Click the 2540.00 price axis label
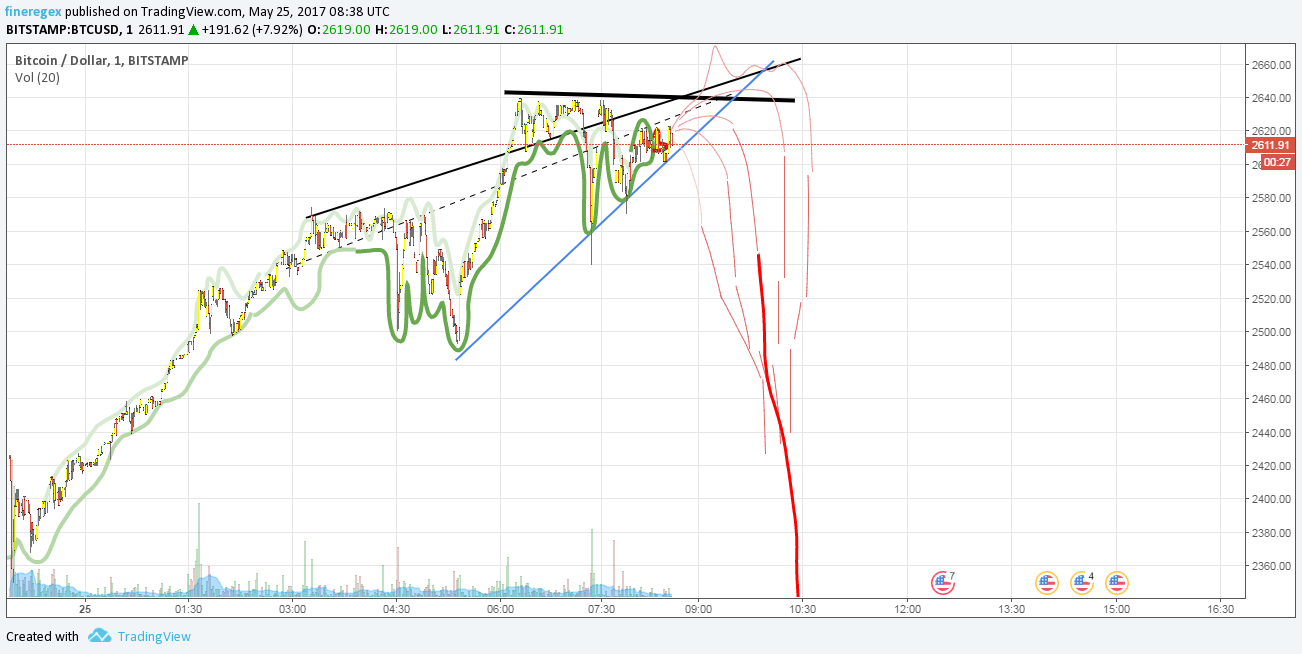 (x=1270, y=265)
